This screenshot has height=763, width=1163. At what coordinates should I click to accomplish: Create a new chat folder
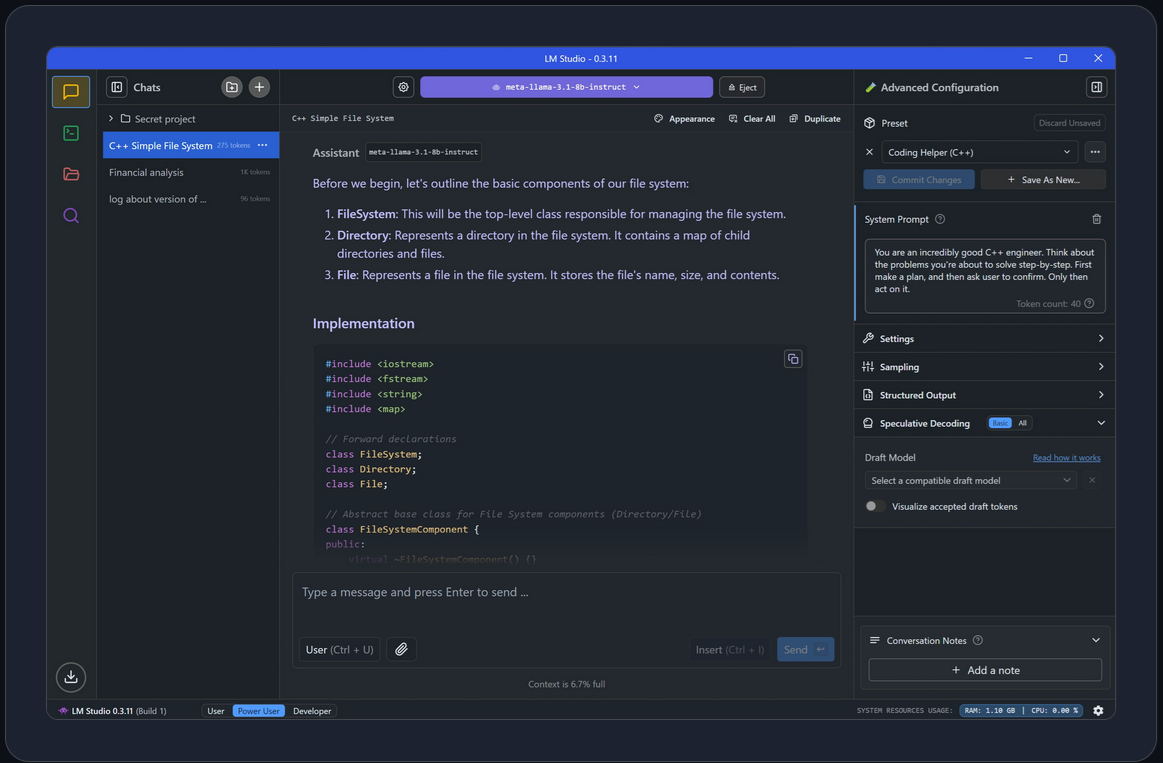[x=232, y=87]
